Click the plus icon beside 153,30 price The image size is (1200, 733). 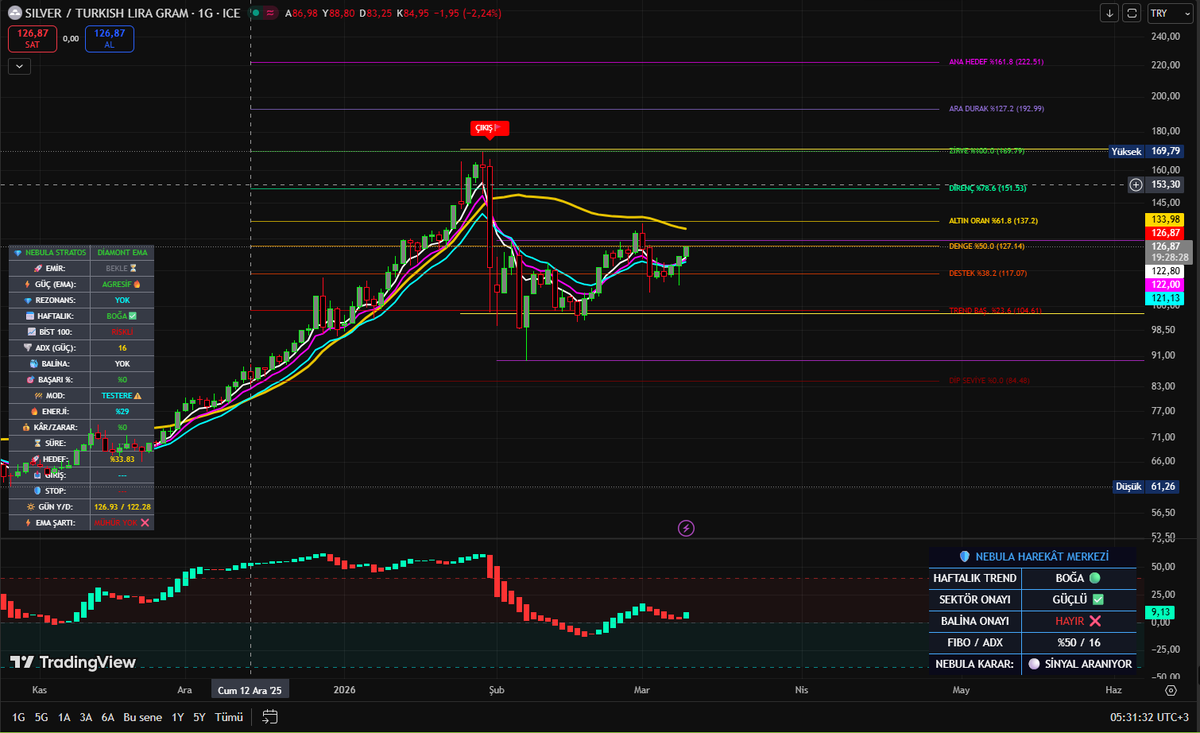click(1135, 185)
